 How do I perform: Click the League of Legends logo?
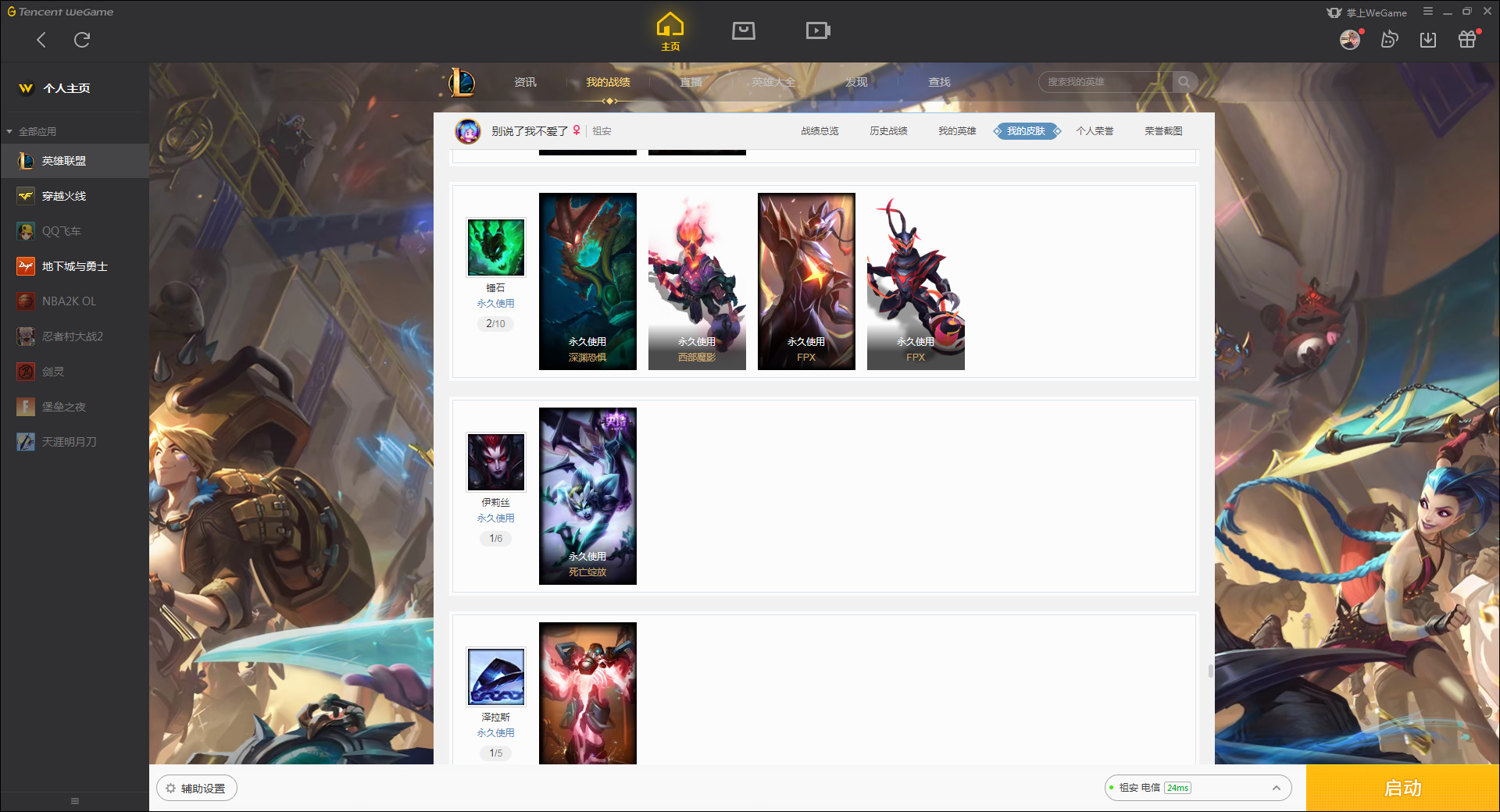click(x=462, y=82)
